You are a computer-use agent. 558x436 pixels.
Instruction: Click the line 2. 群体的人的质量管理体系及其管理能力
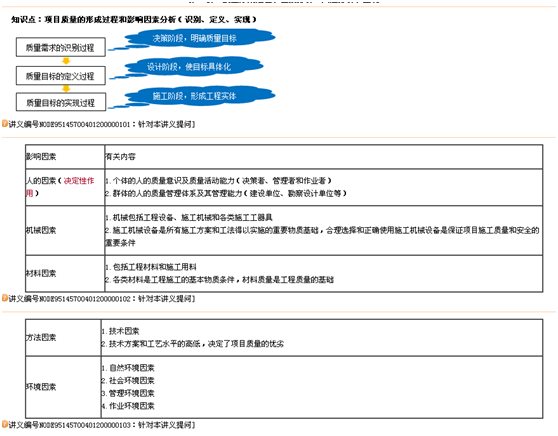[225, 193]
